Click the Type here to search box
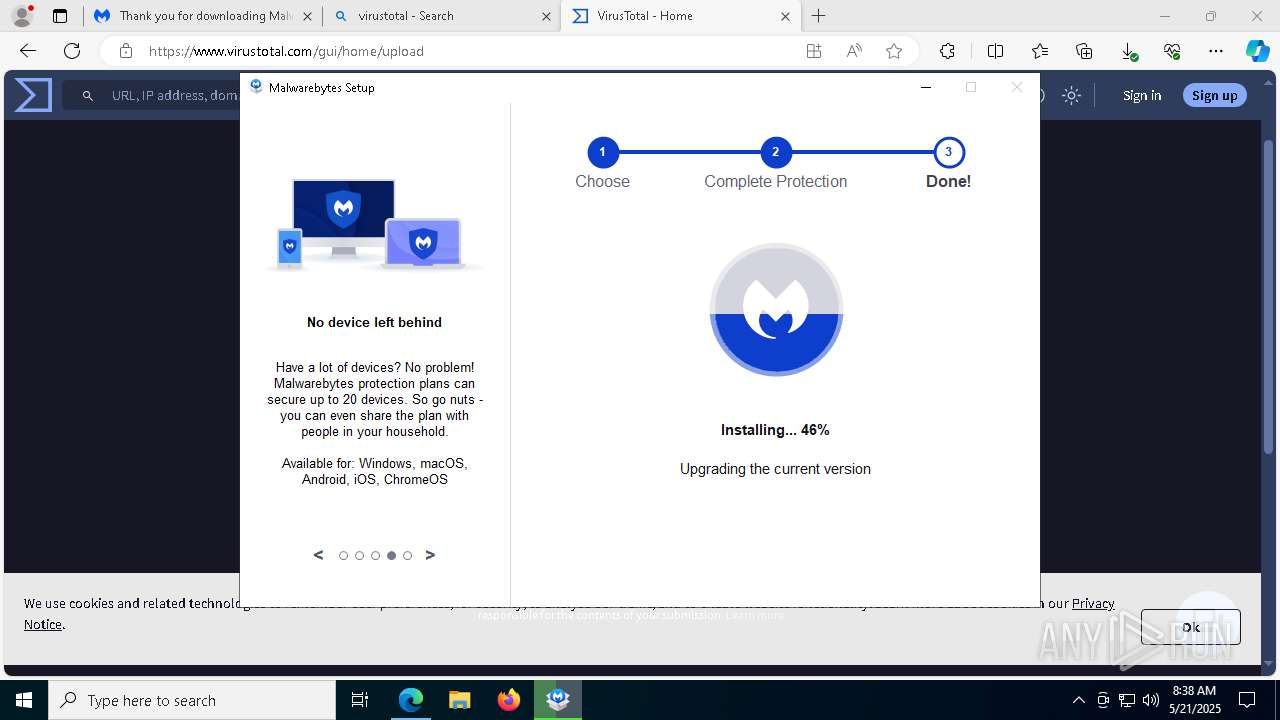The image size is (1280, 720). (x=192, y=700)
